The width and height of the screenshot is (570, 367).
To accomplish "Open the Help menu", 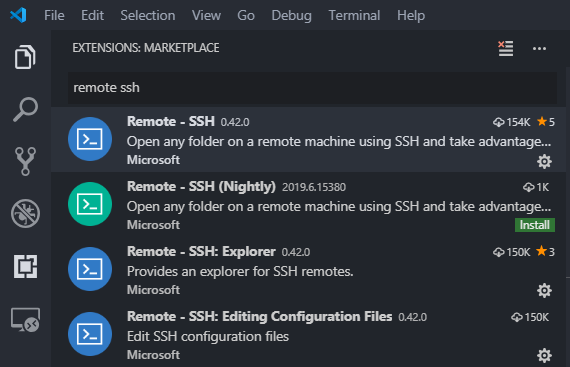I will (x=411, y=16).
